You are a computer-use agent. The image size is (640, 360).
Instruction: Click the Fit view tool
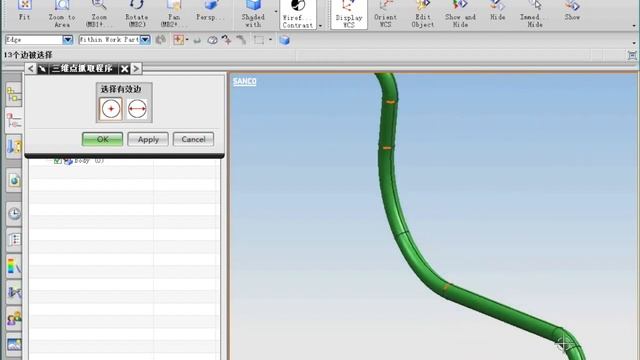(x=24, y=12)
